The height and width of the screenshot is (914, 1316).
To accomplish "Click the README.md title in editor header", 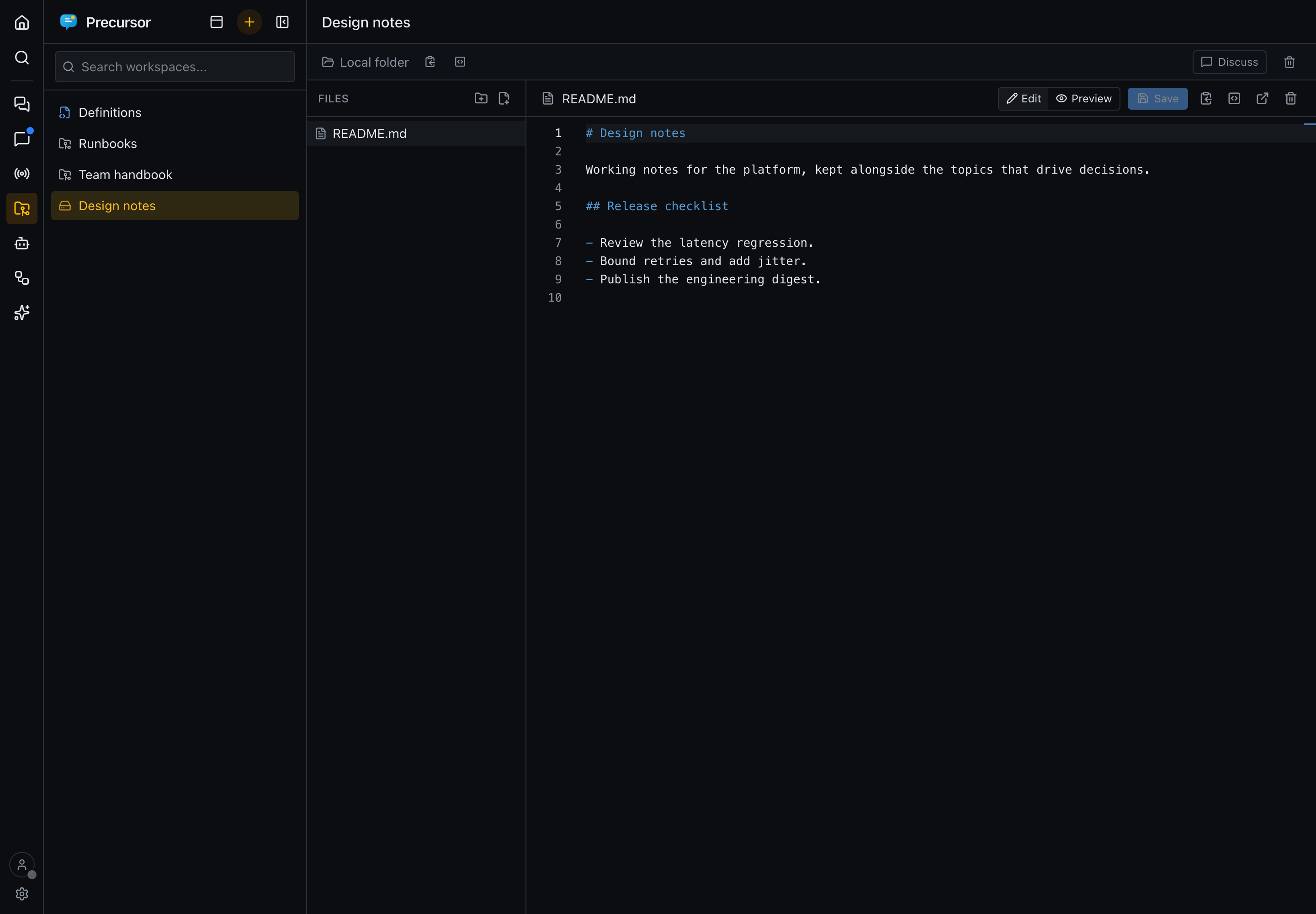I will coord(599,99).
